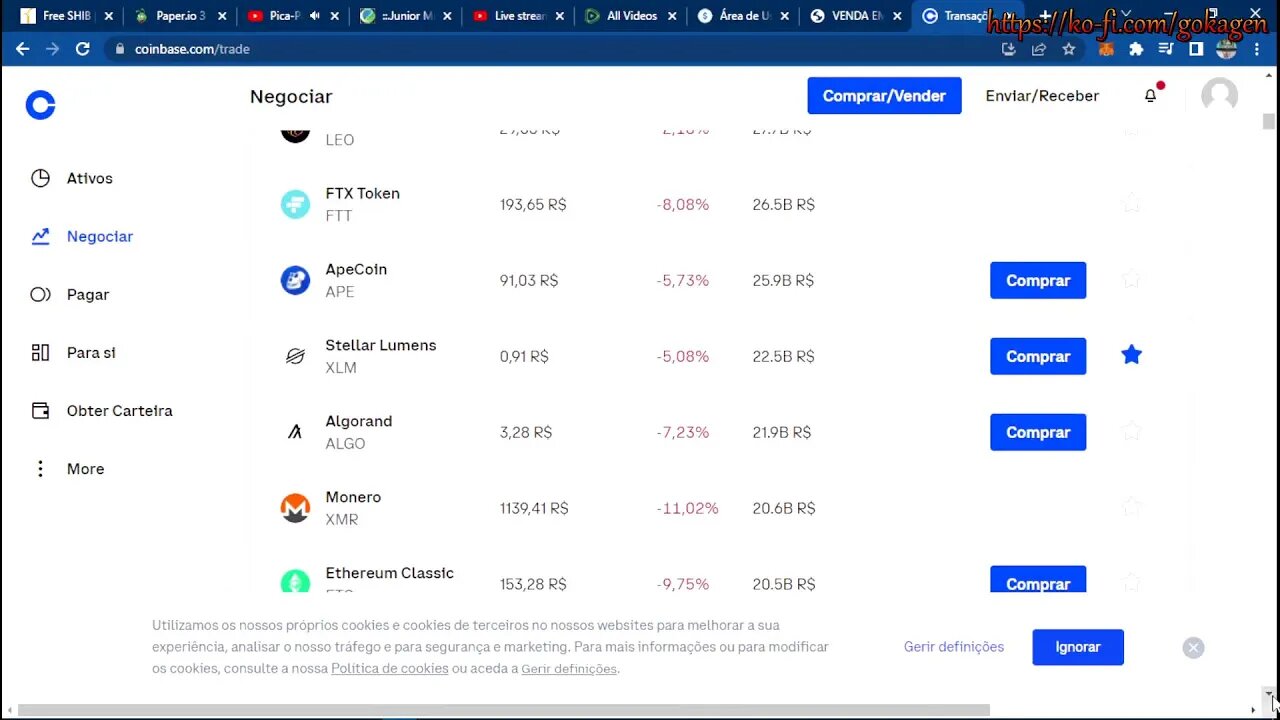Close the Paper.io 3 tab
The width and height of the screenshot is (1280, 720).
coord(222,16)
